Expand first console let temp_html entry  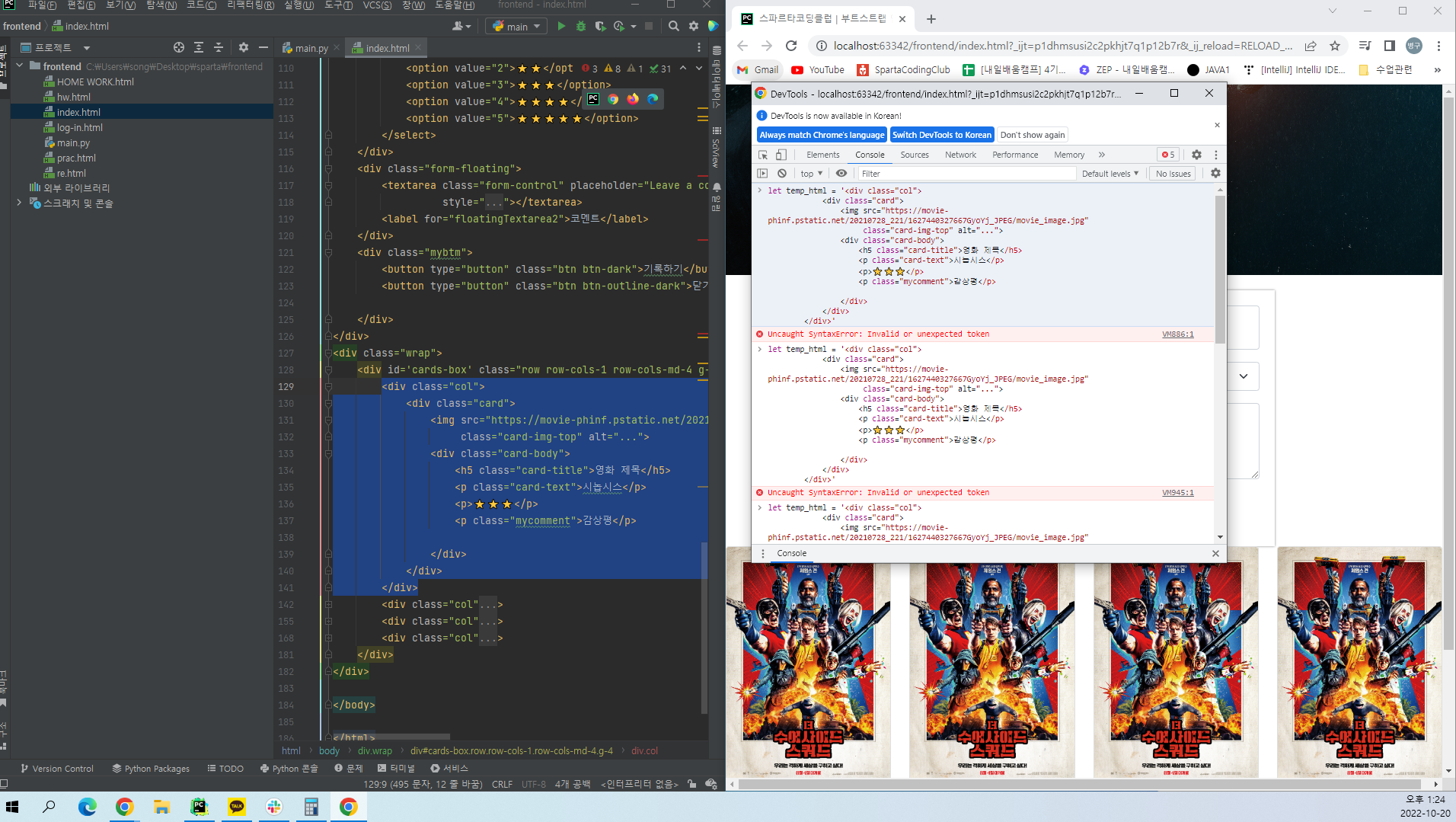[x=759, y=190]
